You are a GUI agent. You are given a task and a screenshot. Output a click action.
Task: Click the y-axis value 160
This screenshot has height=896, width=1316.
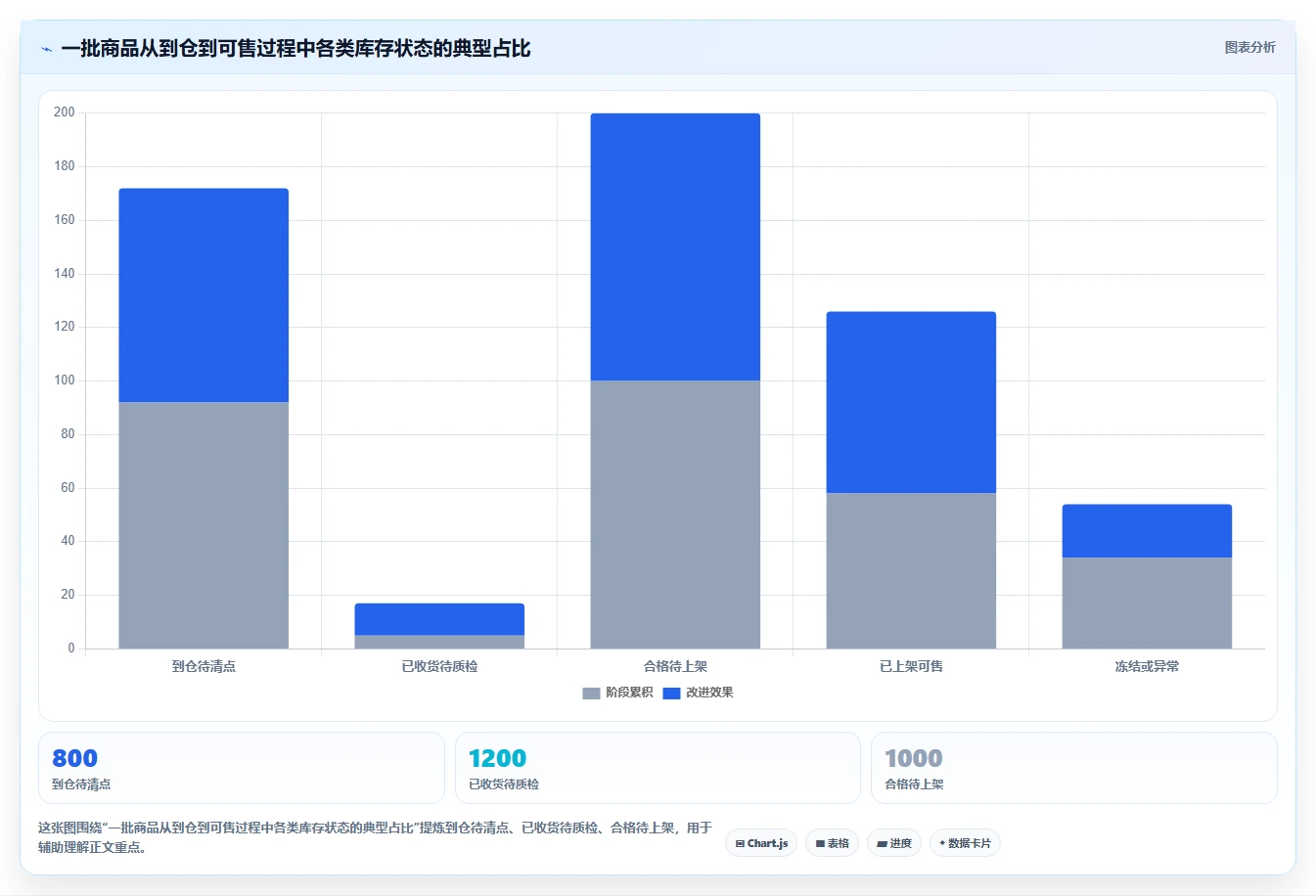tap(65, 220)
